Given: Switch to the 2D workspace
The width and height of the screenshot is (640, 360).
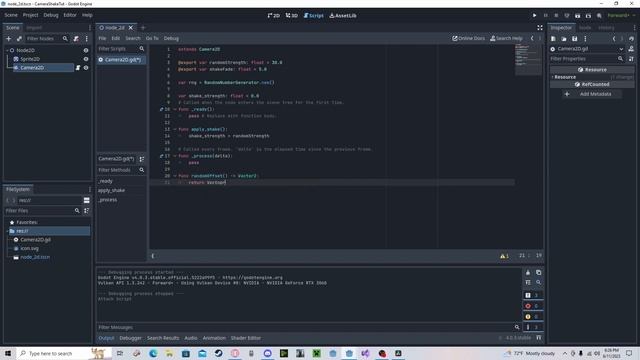Looking at the screenshot, I should point(273,16).
